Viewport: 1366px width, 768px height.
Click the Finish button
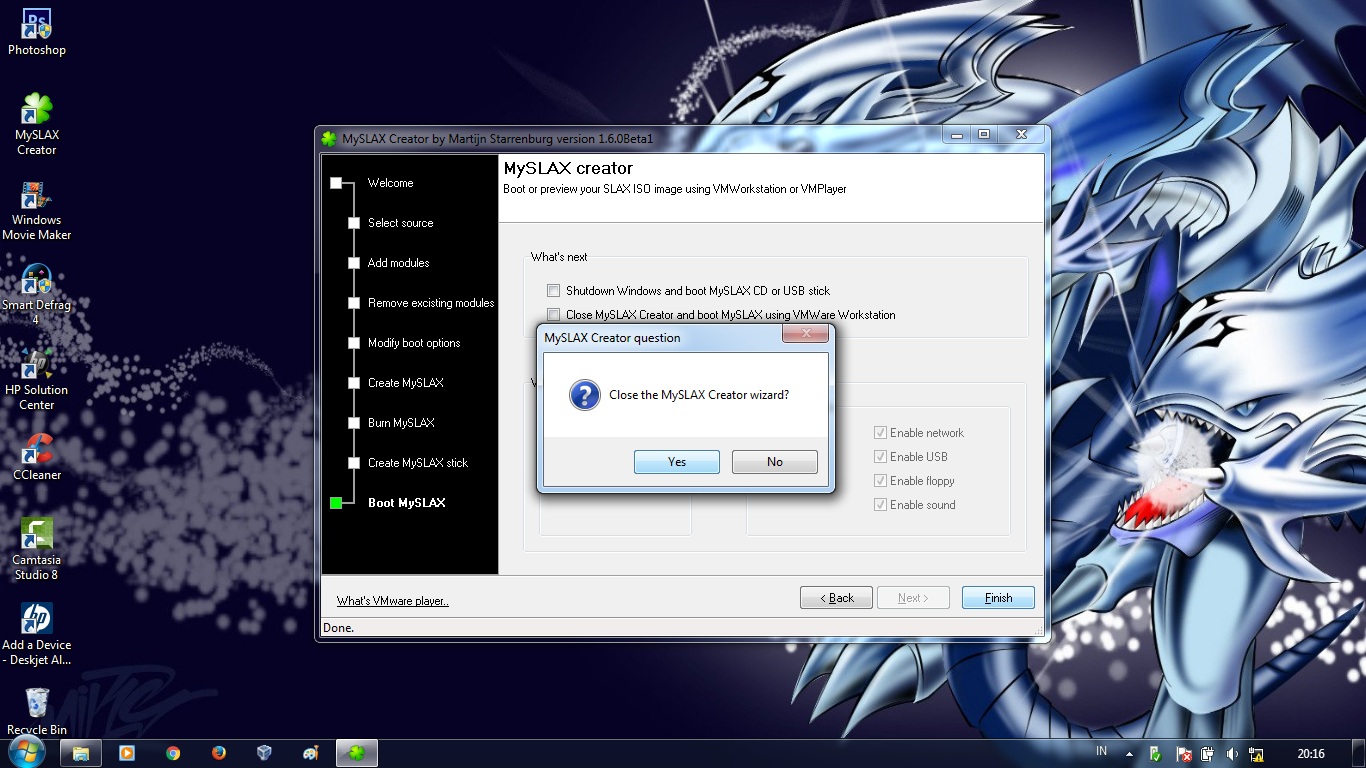coord(998,598)
